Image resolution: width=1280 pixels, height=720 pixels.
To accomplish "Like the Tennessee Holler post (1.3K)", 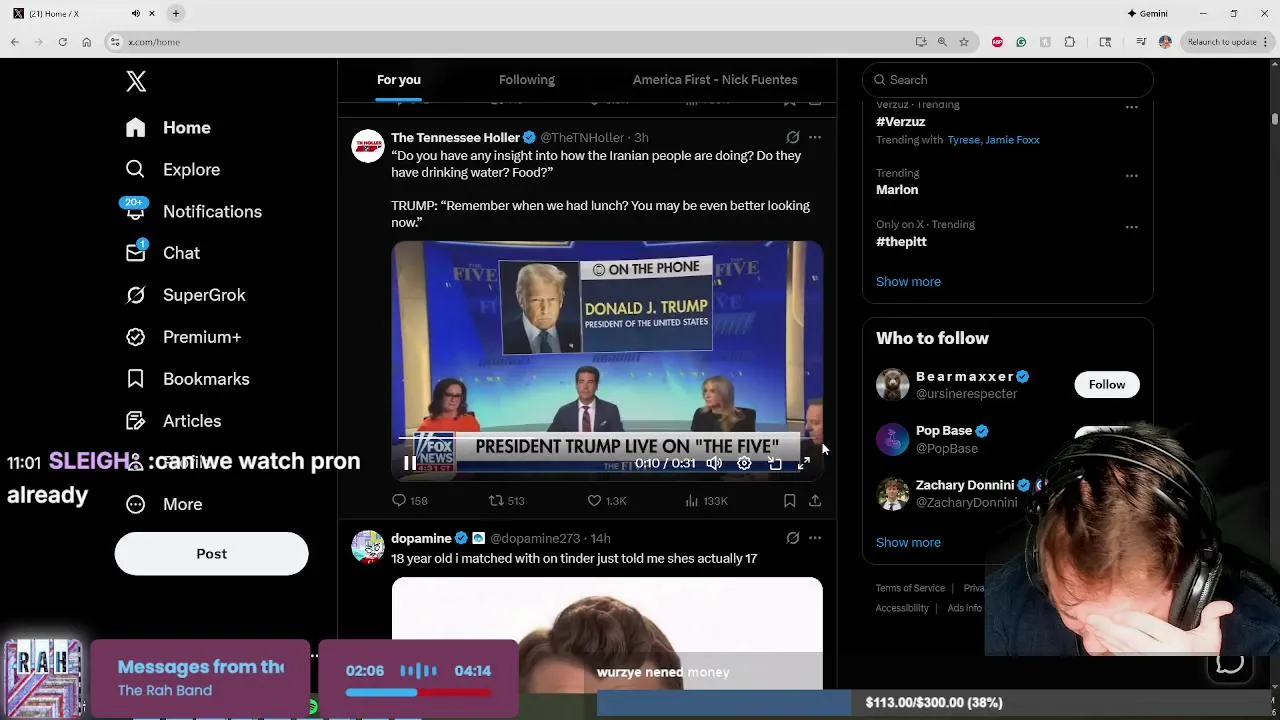I will (x=606, y=501).
